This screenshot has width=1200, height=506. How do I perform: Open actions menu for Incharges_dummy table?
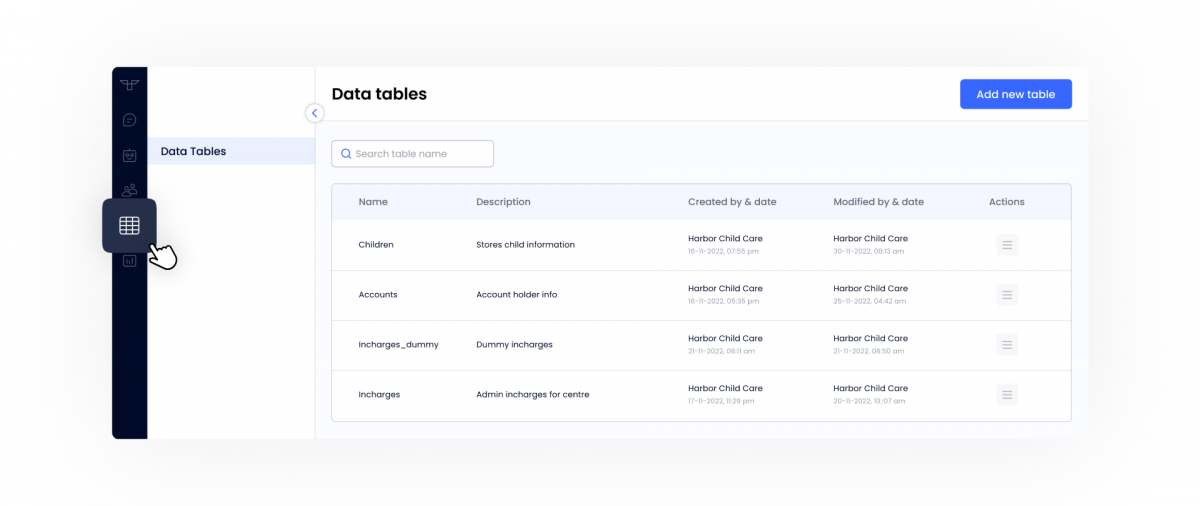(1007, 345)
